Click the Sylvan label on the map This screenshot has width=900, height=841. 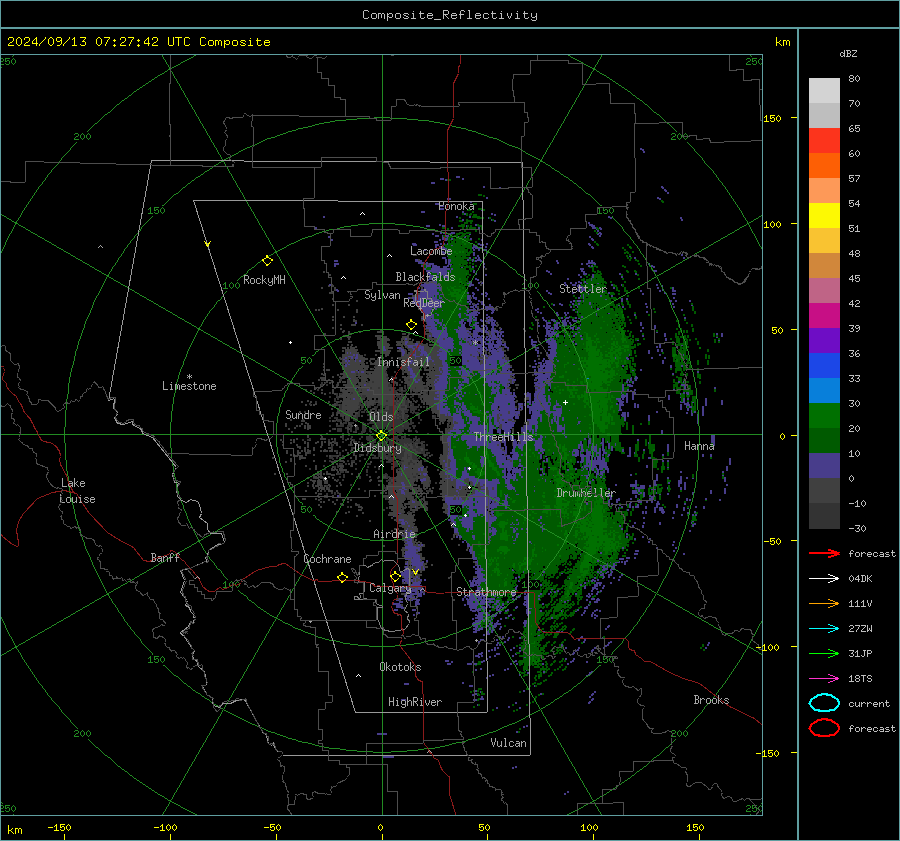click(382, 295)
